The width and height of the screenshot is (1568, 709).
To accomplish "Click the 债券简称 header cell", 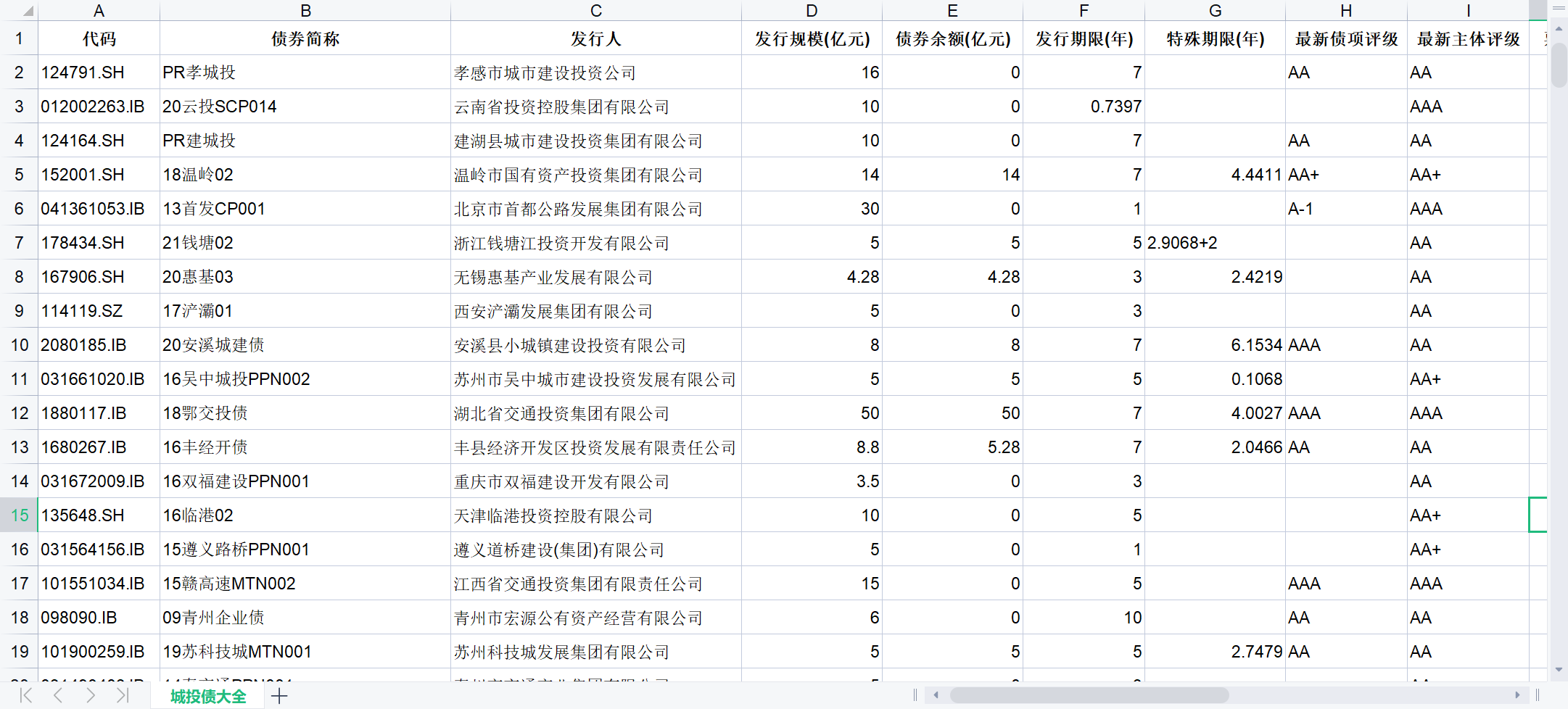I will pyautogui.click(x=305, y=38).
